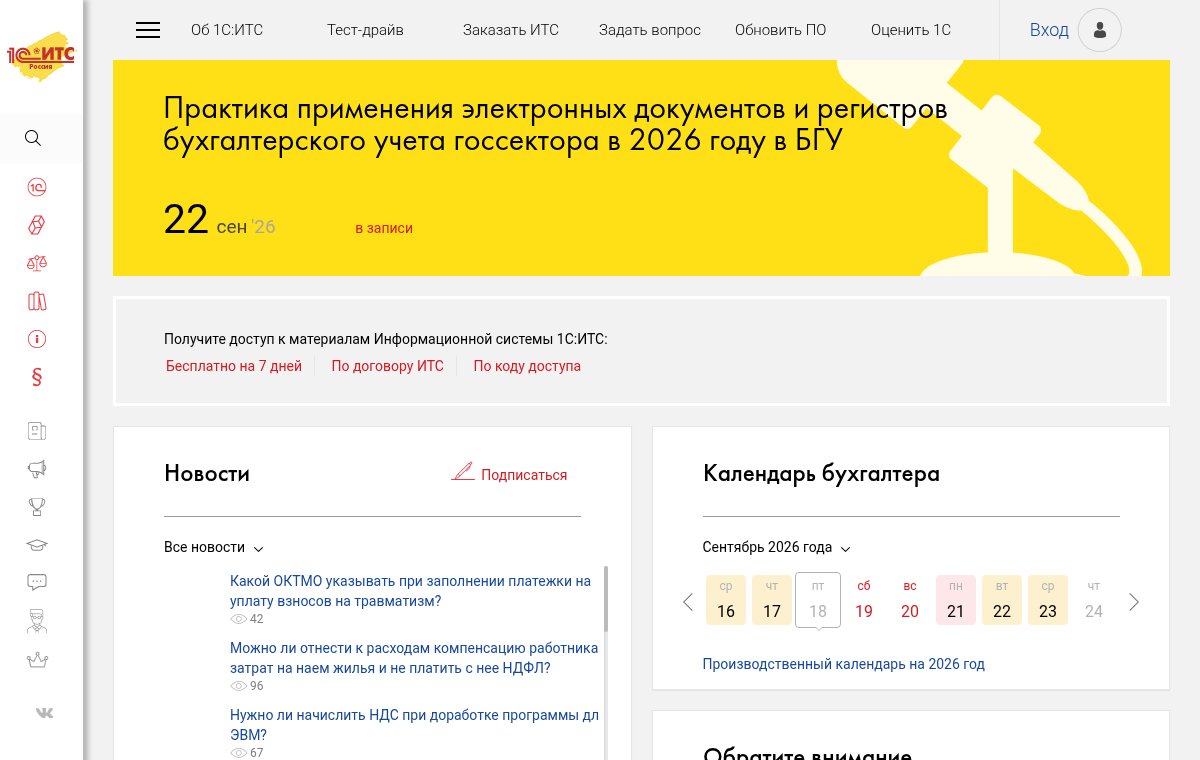The width and height of the screenshot is (1200, 760).
Task: Open Производственный календарь на 2026 год link
Action: click(x=844, y=664)
